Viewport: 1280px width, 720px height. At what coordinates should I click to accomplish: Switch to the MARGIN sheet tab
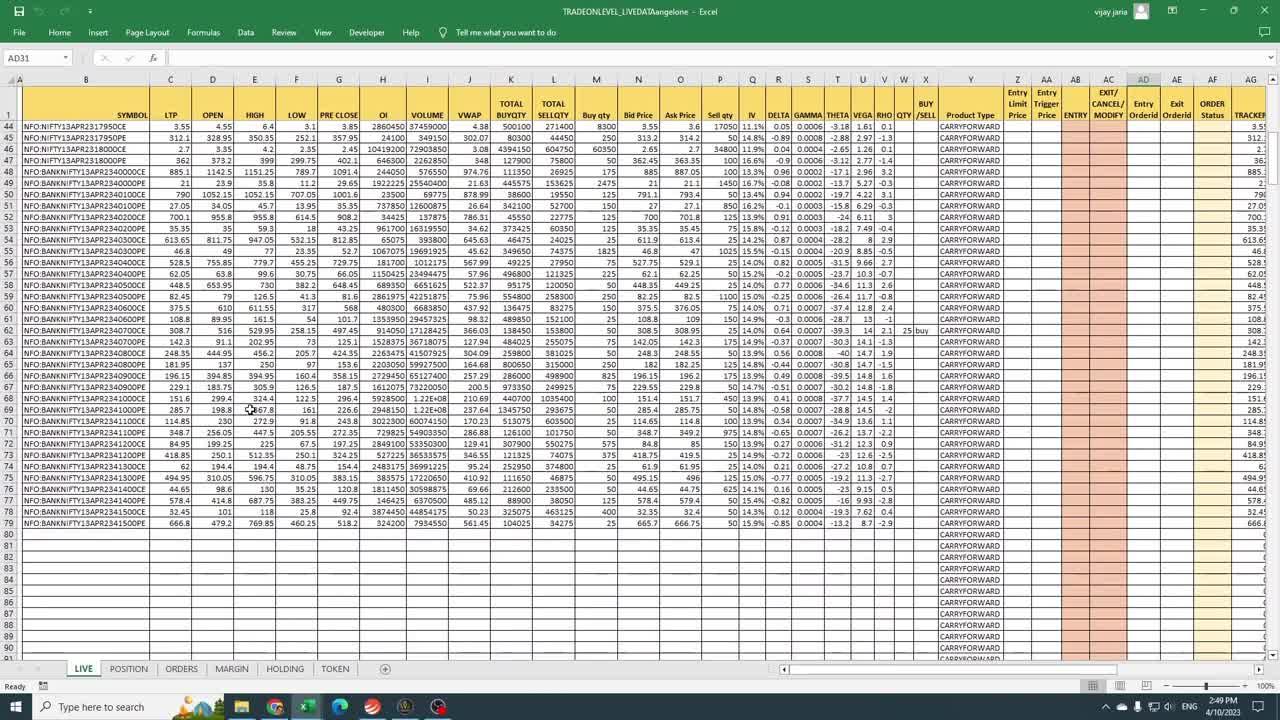coord(232,669)
